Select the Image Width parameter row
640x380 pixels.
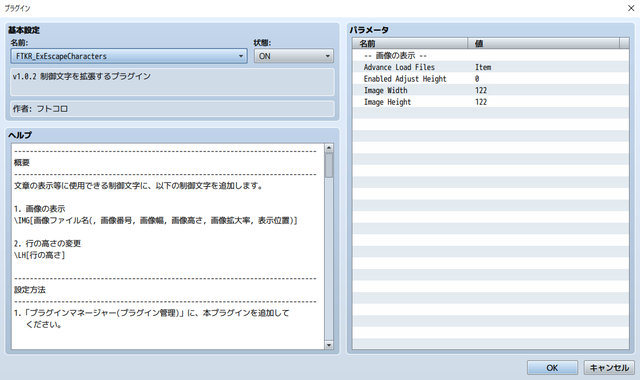491,90
